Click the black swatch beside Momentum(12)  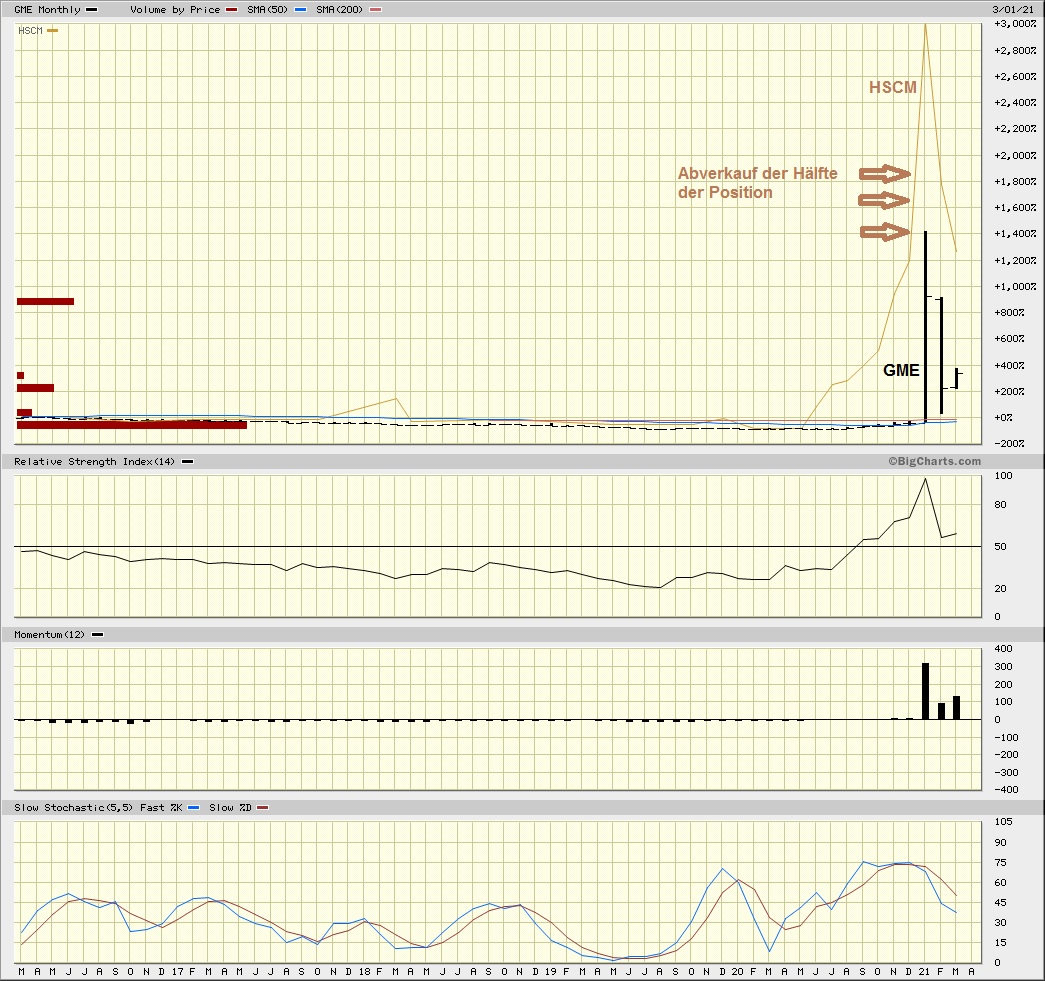(x=97, y=634)
